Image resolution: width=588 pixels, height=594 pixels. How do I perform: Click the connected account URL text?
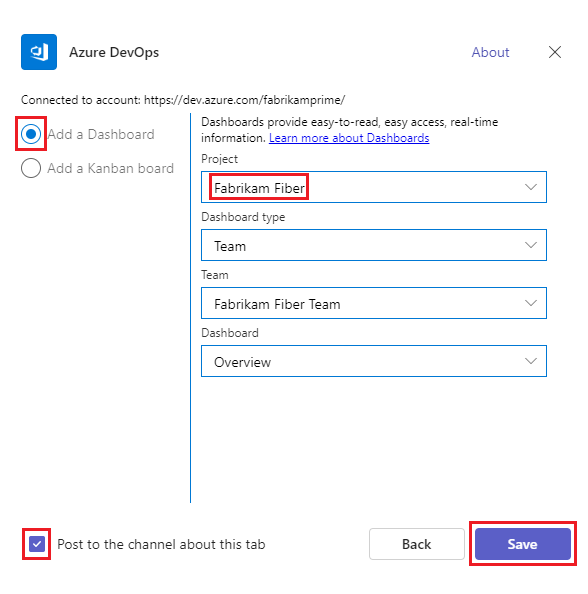click(244, 100)
